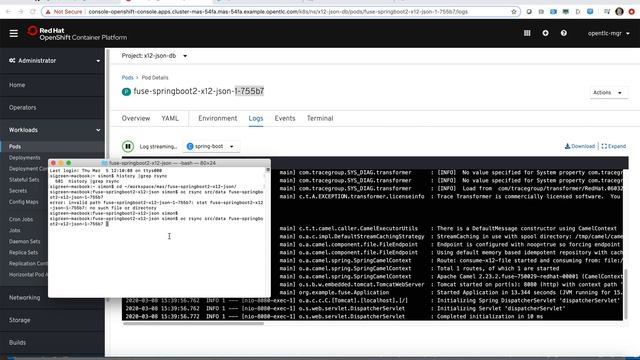Click the Not Secure warning icon
This screenshot has width=640, height=360.
click(x=48, y=12)
